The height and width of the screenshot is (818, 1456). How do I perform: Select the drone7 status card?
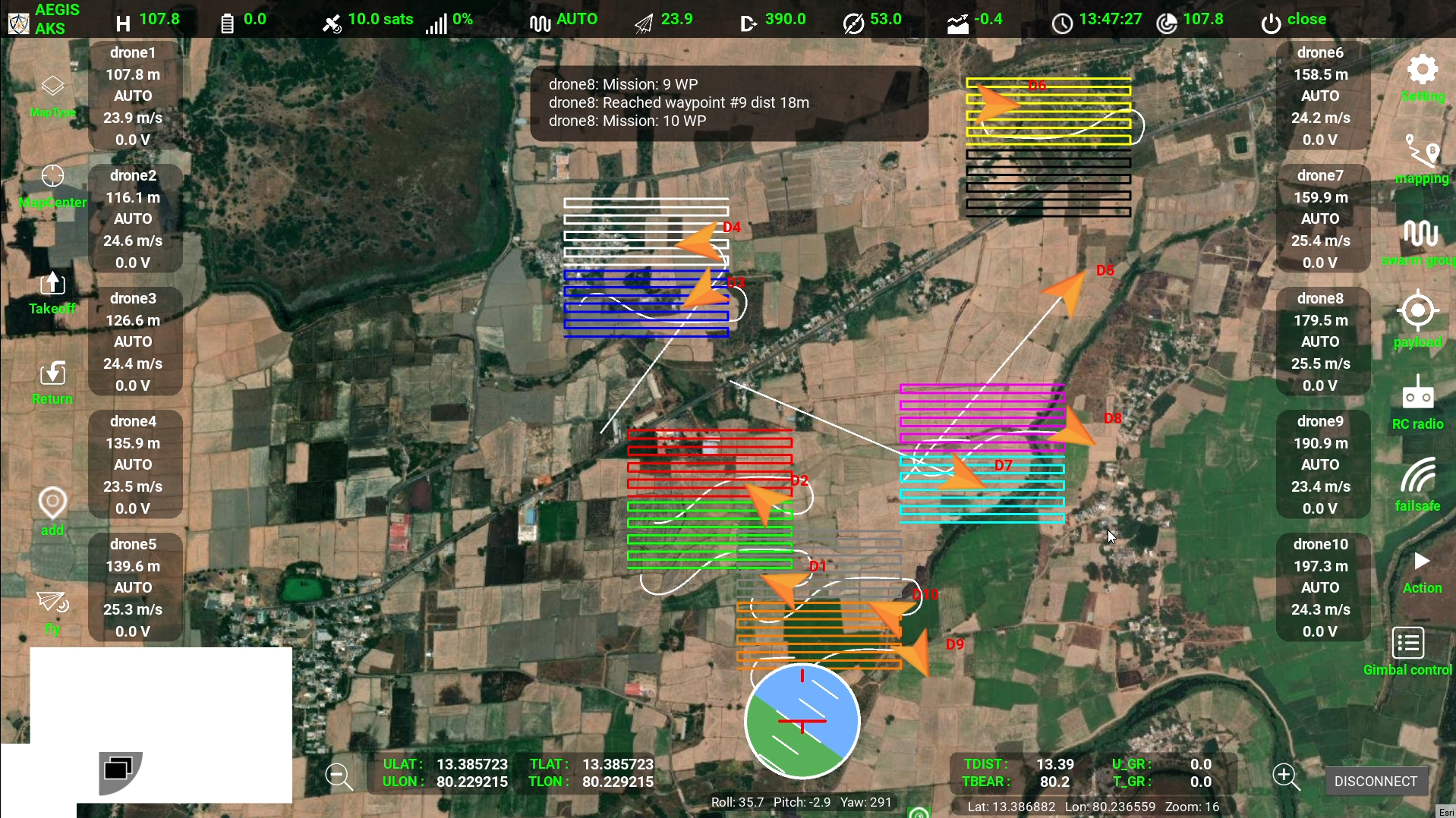(x=1322, y=219)
